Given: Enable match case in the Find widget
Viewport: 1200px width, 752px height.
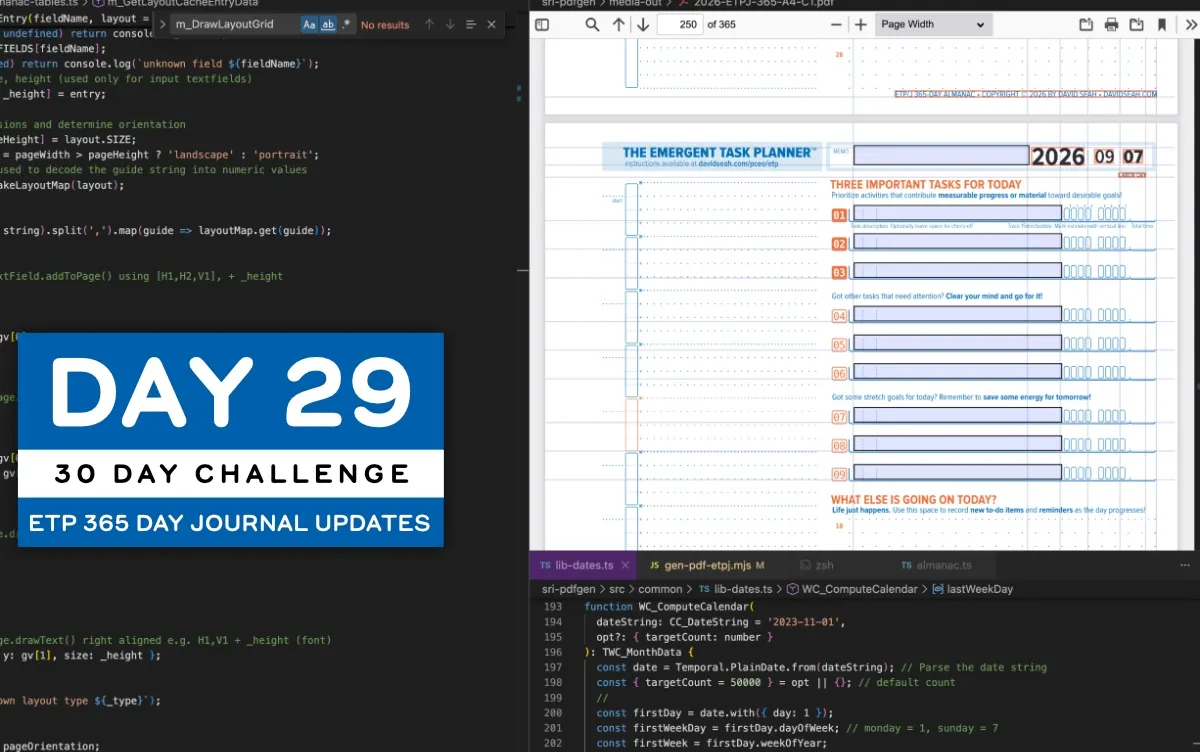Looking at the screenshot, I should click(x=308, y=24).
